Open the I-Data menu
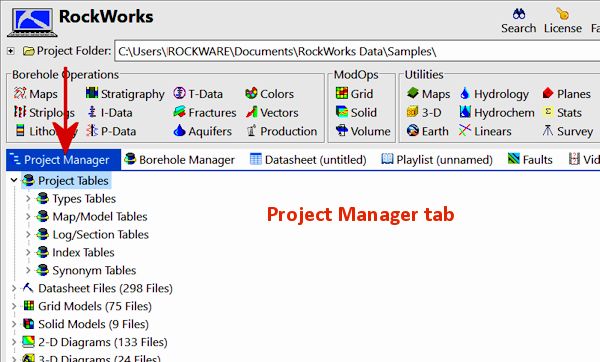The height and width of the screenshot is (362, 600). point(109,113)
